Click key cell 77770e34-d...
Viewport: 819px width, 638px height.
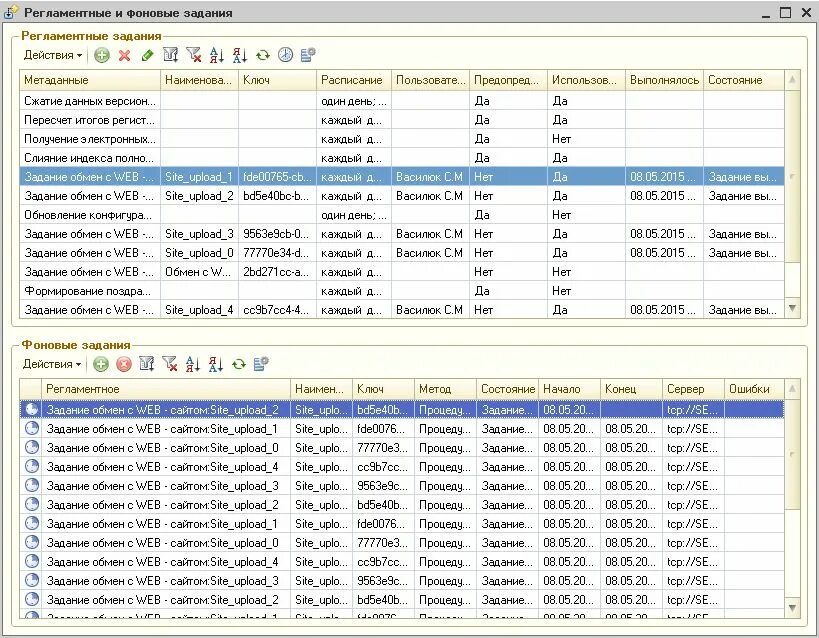click(x=277, y=253)
